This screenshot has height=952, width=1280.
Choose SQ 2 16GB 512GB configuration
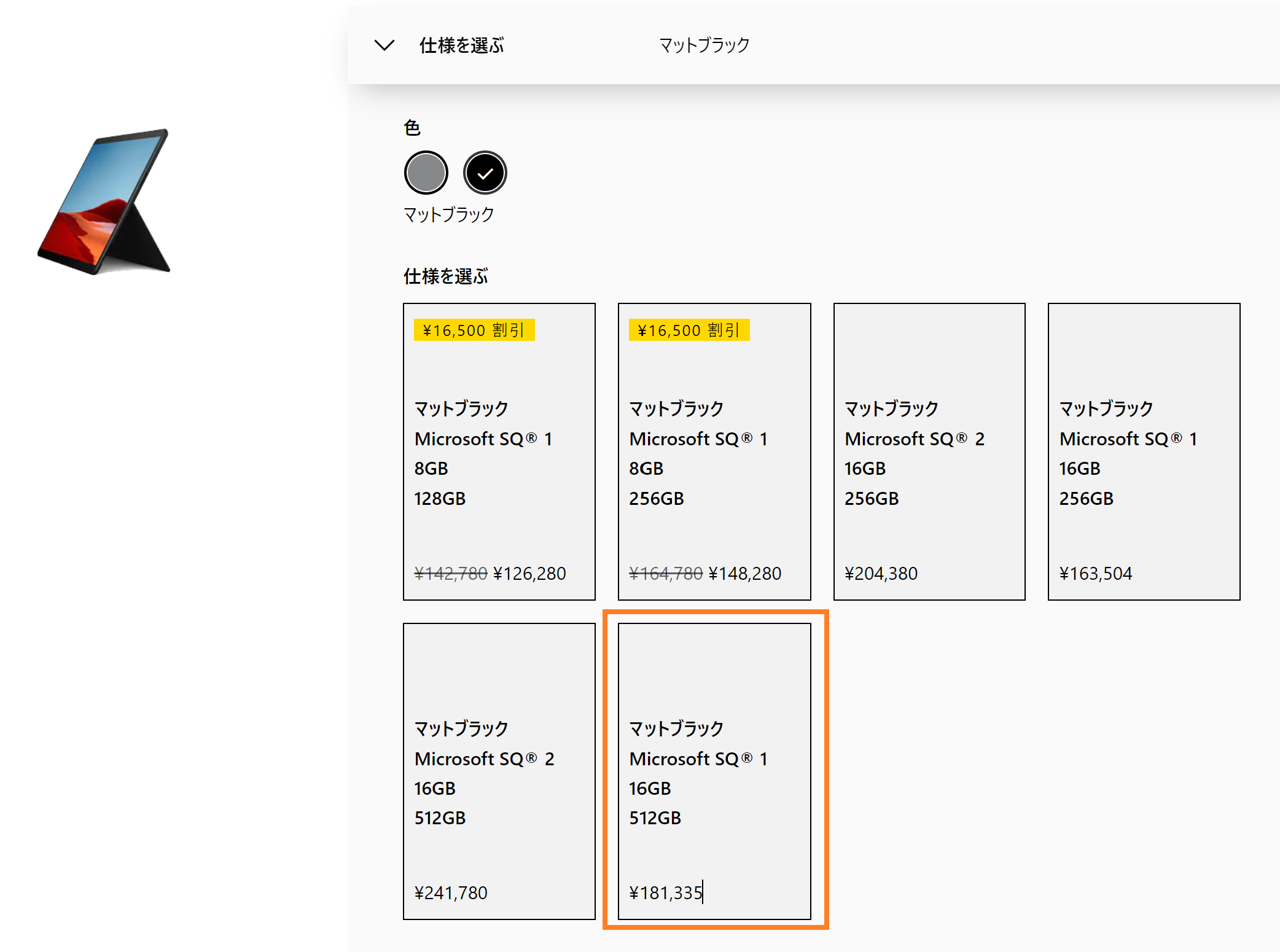(499, 771)
